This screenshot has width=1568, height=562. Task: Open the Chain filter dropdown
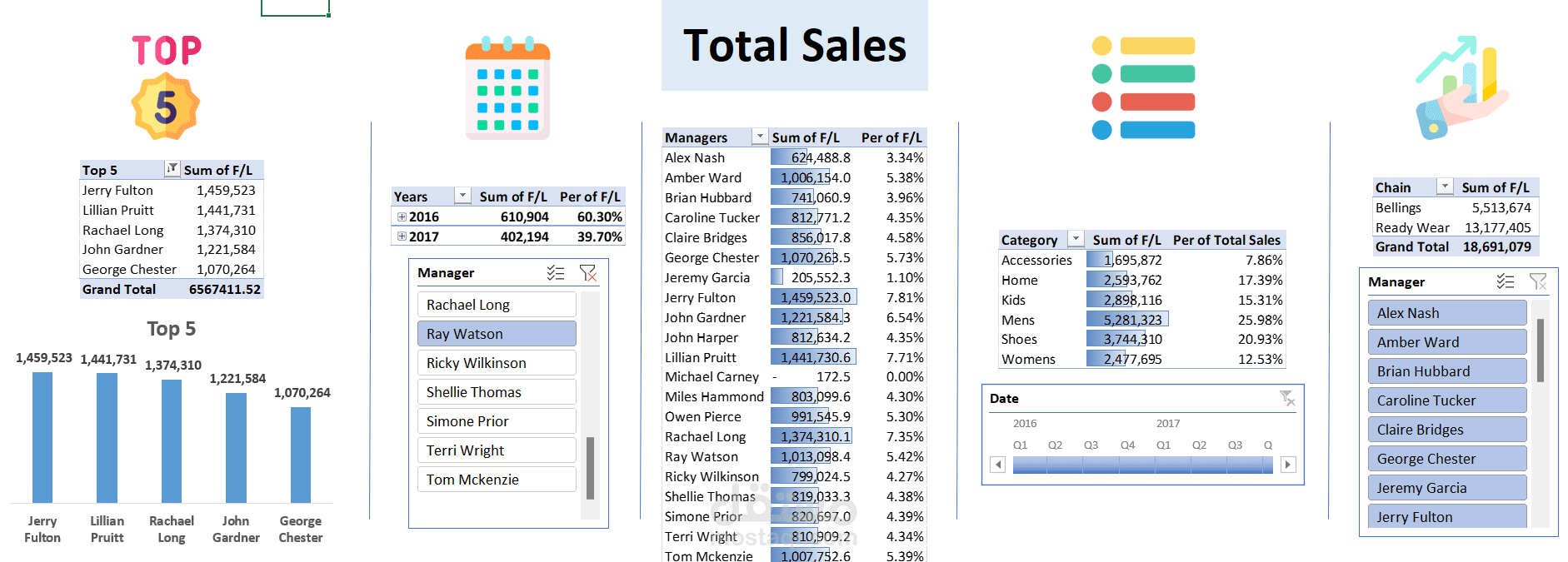coord(1446,187)
